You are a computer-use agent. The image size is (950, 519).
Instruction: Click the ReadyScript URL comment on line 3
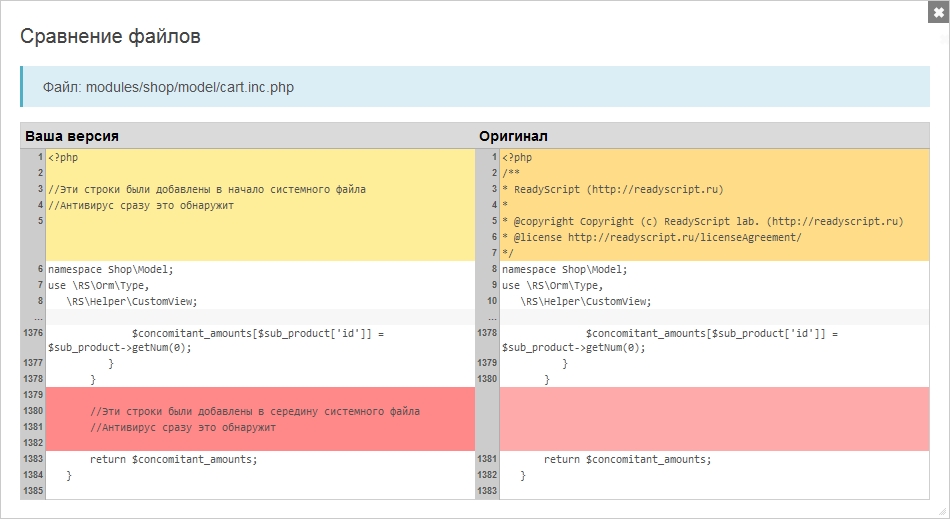pos(612,189)
